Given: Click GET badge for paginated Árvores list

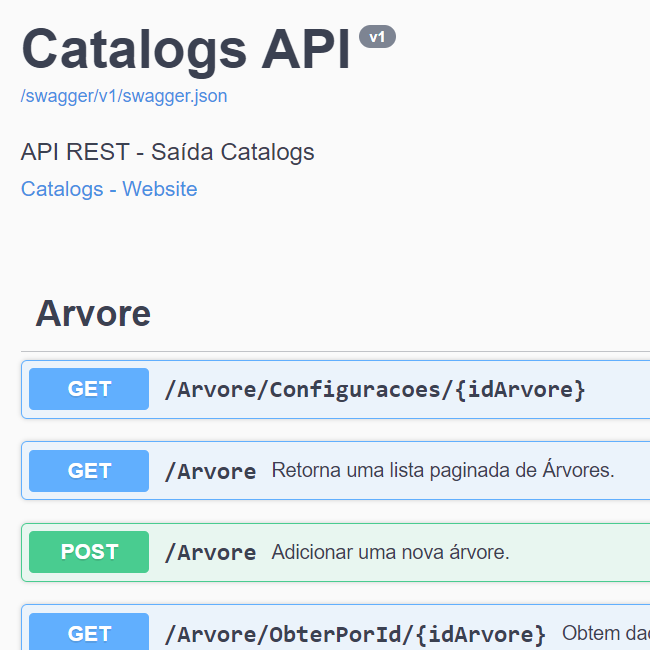Looking at the screenshot, I should click(89, 470).
